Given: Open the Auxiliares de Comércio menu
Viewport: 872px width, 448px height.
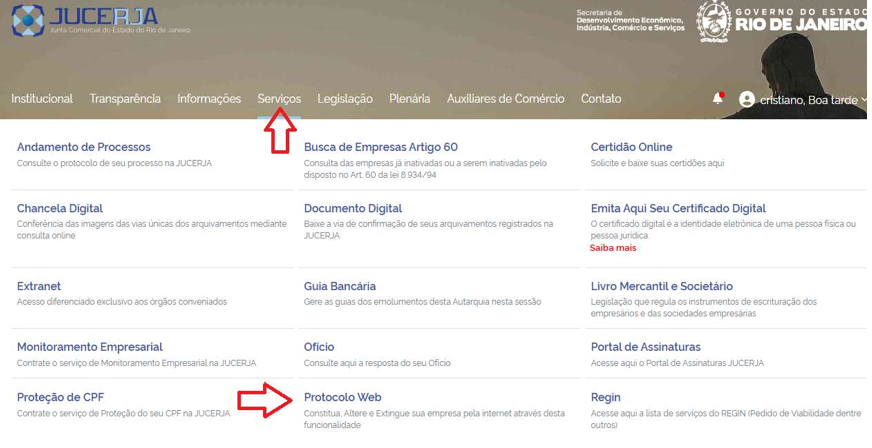Looking at the screenshot, I should pyautogui.click(x=506, y=99).
